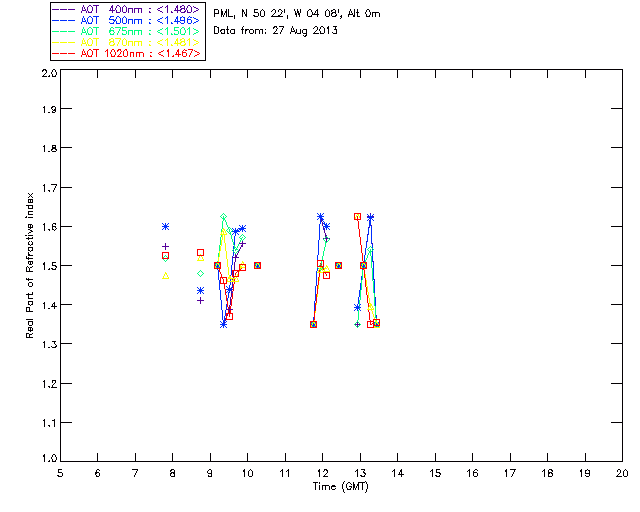Viewport: 640px width, 512px height.
Task: Click the isolated blue asterisk marker at 1.6
Action: pos(165,227)
